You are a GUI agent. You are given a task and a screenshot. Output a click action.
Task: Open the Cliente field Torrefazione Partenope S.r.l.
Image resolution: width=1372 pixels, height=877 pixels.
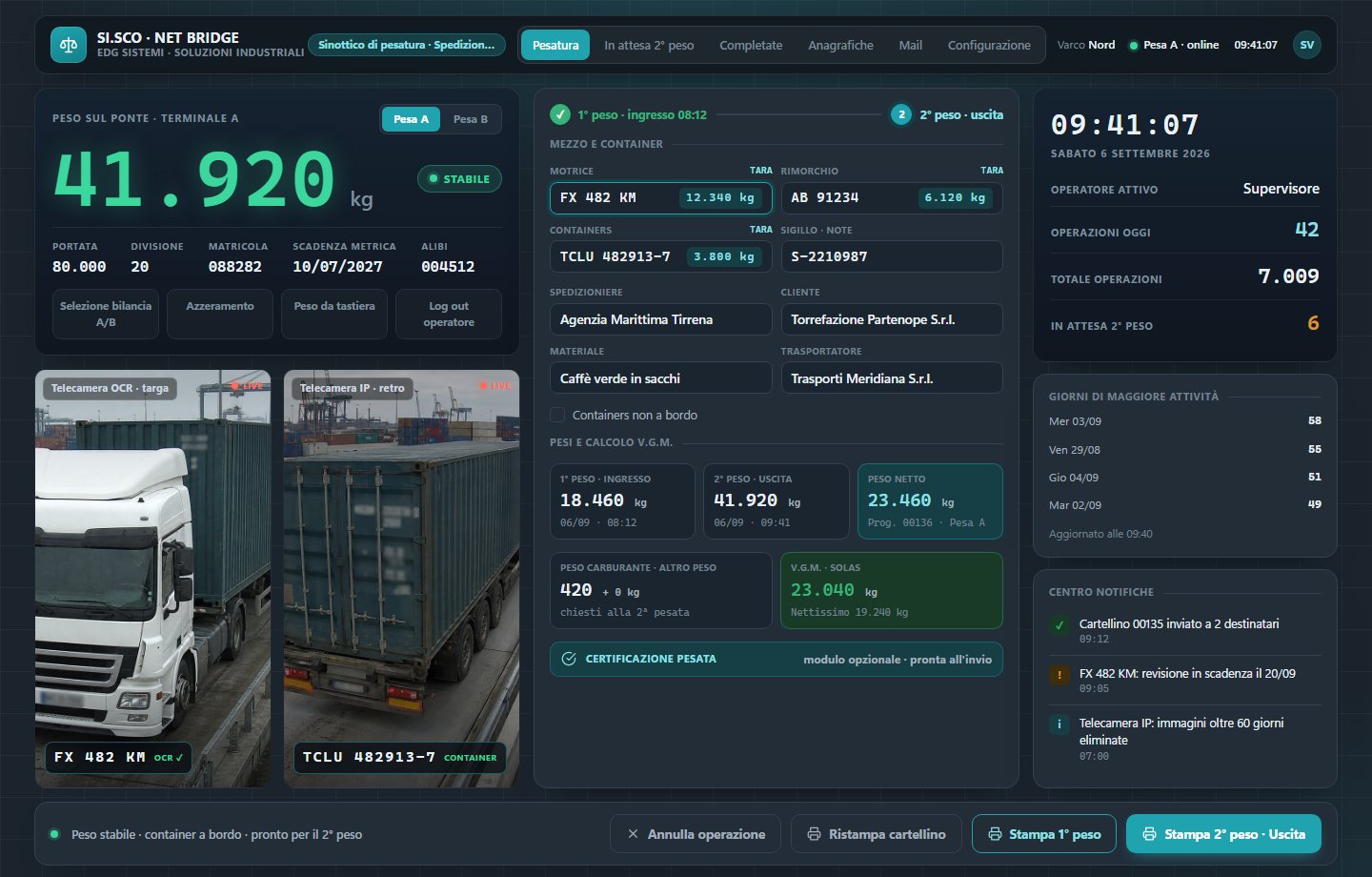(892, 319)
